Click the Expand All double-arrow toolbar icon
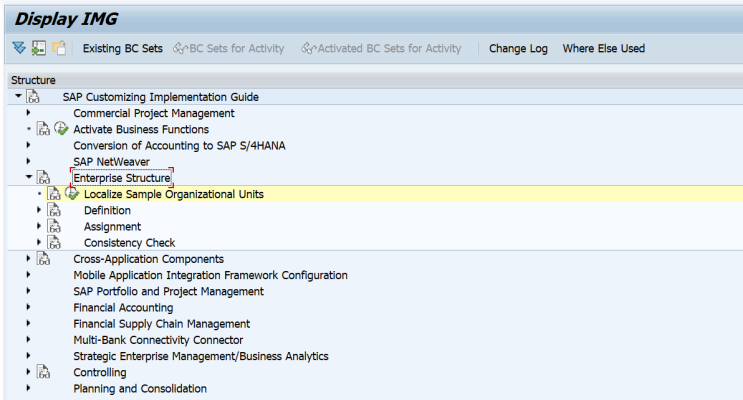This screenshot has width=743, height=400. click(x=19, y=48)
